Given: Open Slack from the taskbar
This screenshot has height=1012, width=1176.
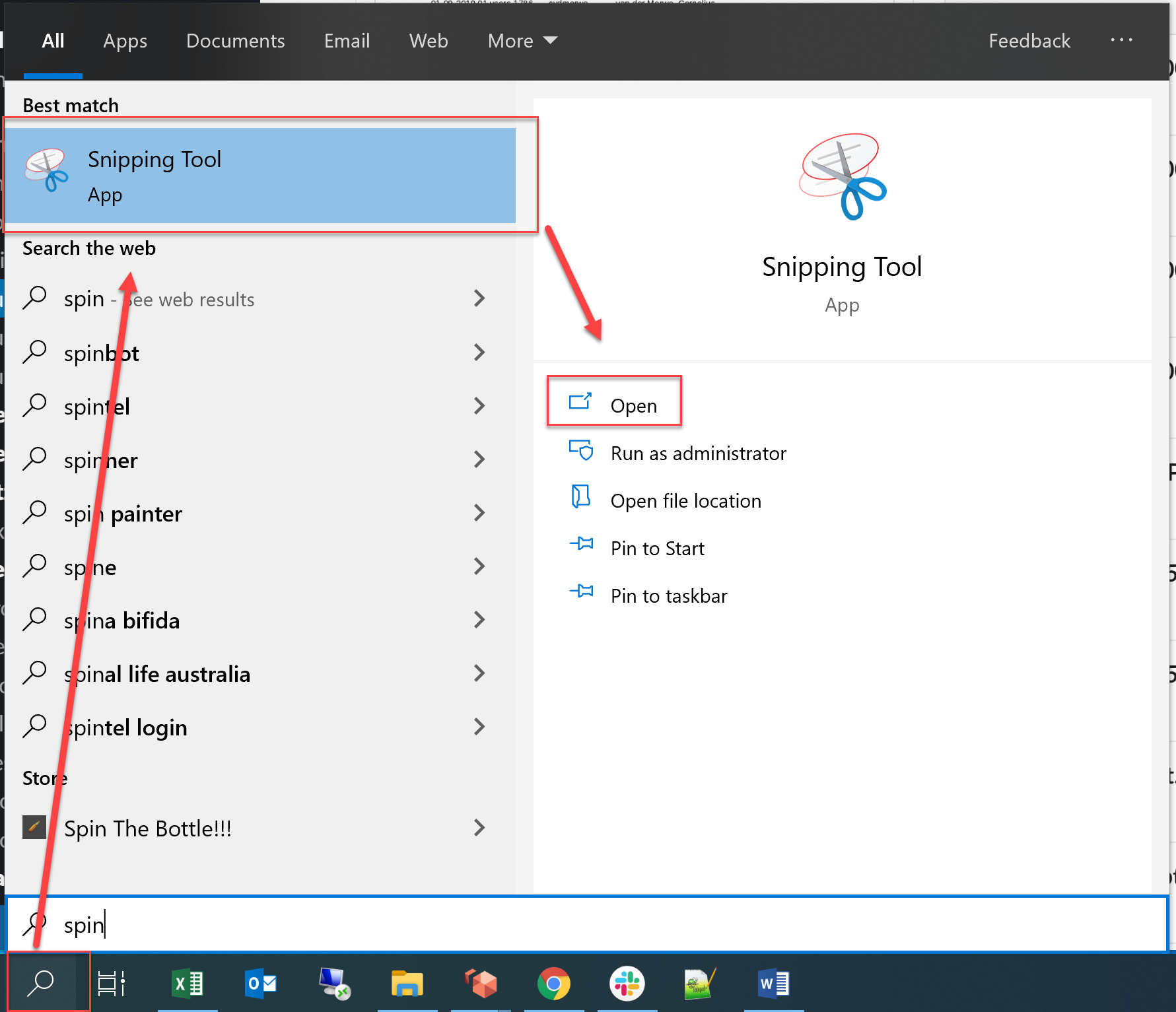Looking at the screenshot, I should click(627, 984).
